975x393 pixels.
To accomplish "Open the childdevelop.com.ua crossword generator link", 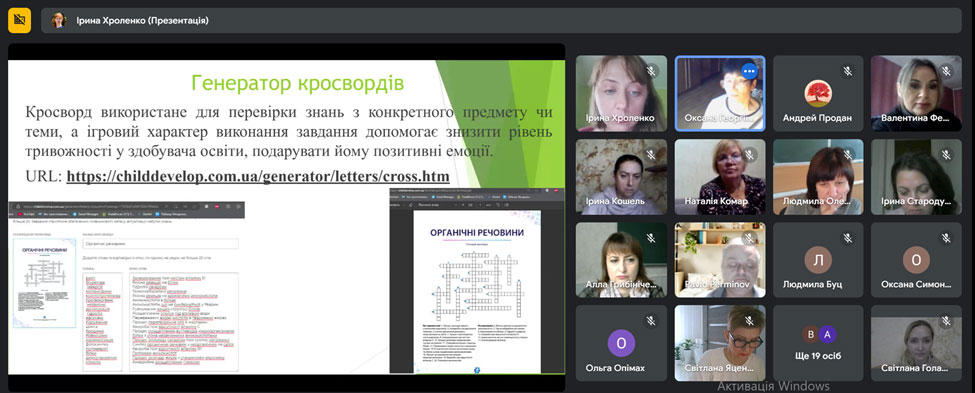I will [x=257, y=177].
